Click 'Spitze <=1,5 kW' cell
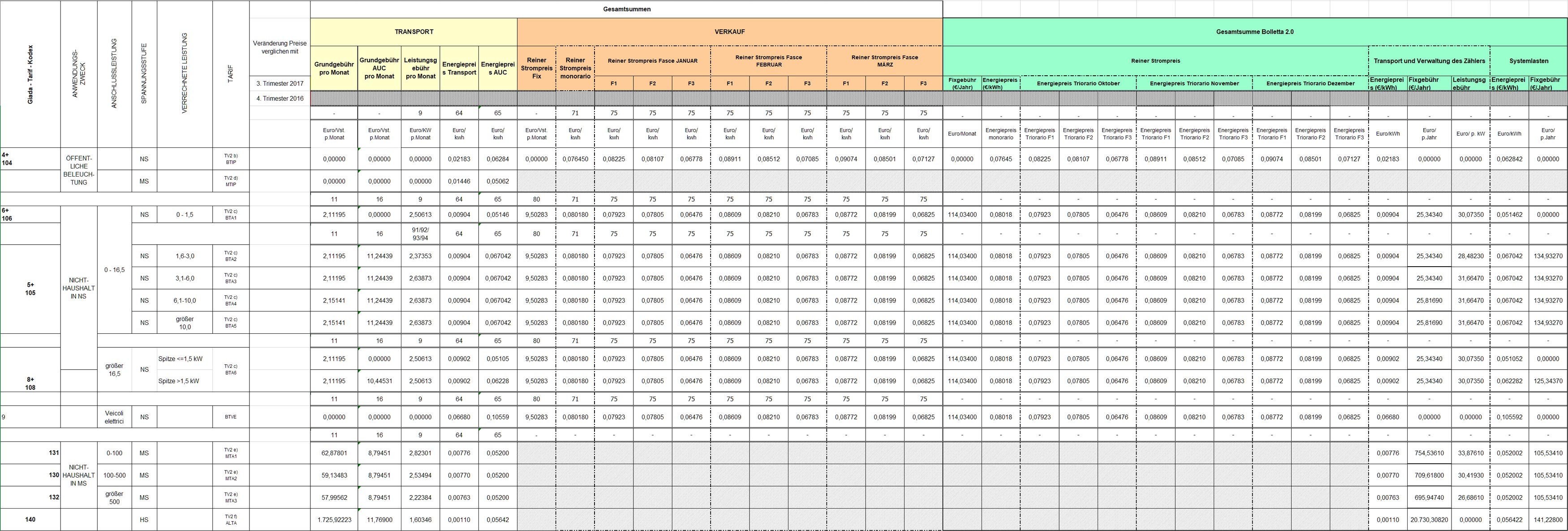 click(x=185, y=358)
